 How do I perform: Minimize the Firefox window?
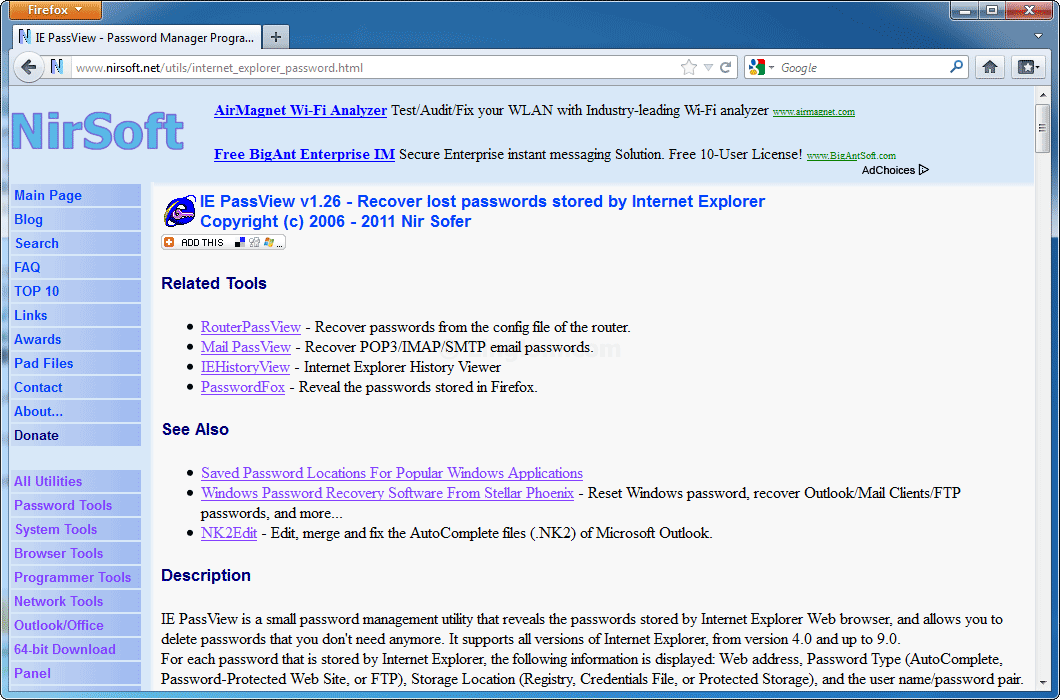coord(965,9)
